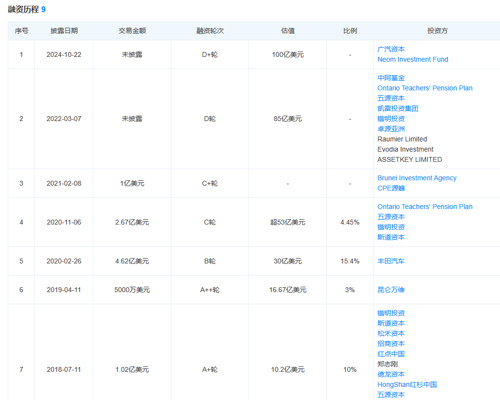Image resolution: width=500 pixels, height=400 pixels.
Task: Open 凯雷投资集团 investor link
Action: click(x=398, y=108)
